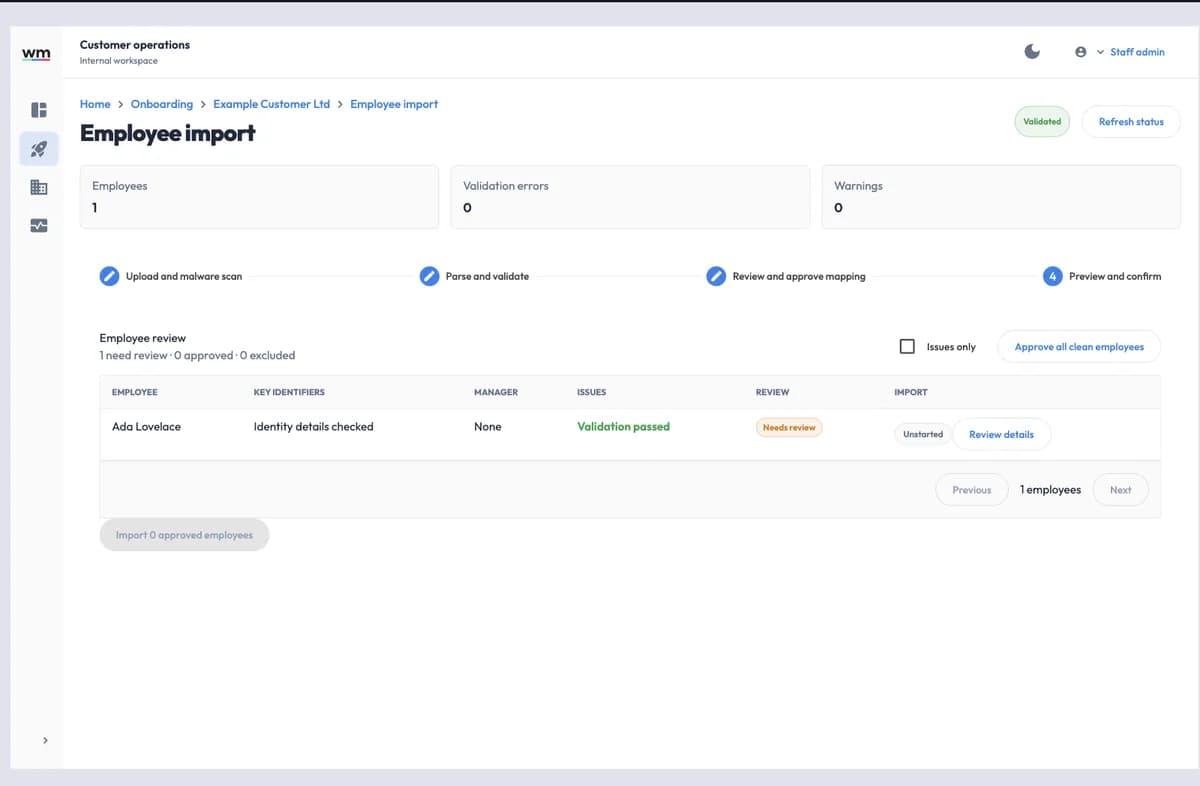Screen dimensions: 1200x786
Task: Open Example Customer Ltd breadcrumb
Action: coord(271,104)
